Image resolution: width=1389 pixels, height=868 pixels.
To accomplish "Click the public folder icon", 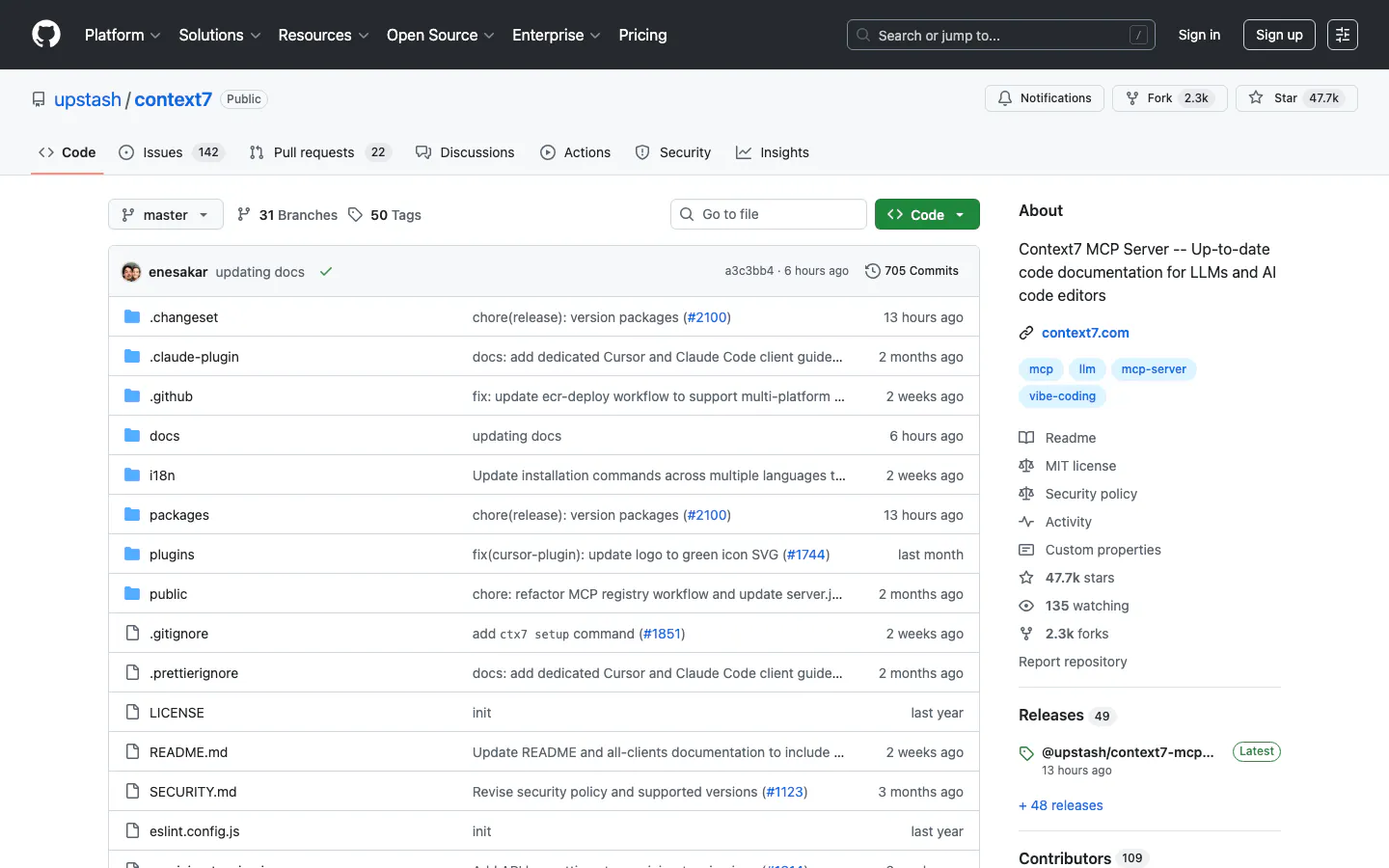I will click(x=132, y=594).
